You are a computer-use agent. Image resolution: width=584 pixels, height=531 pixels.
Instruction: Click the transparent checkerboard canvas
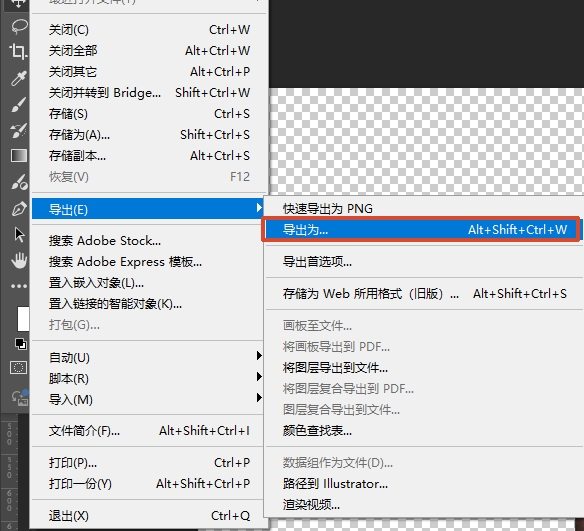tap(426, 142)
